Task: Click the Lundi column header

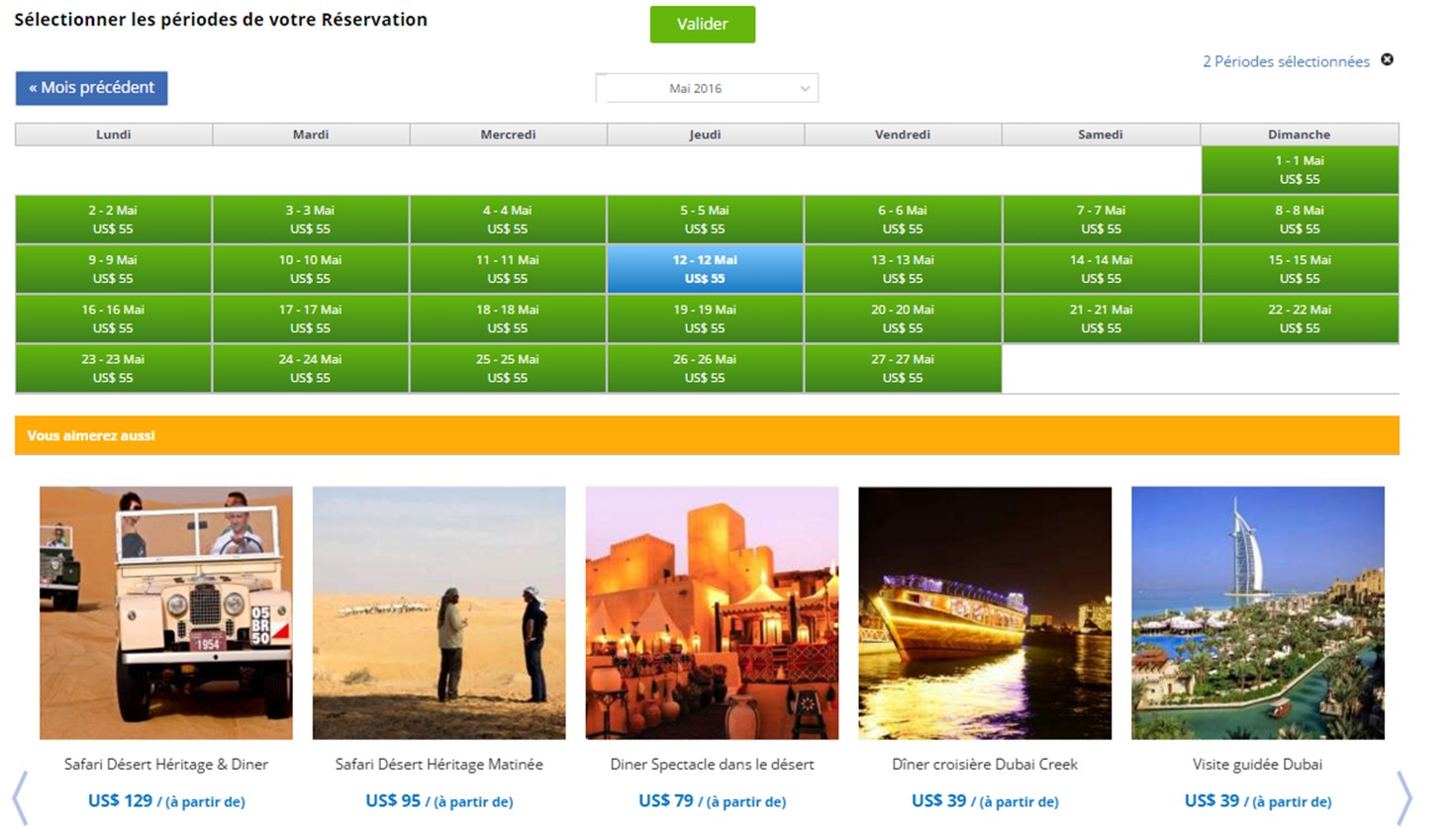Action: pos(114,135)
